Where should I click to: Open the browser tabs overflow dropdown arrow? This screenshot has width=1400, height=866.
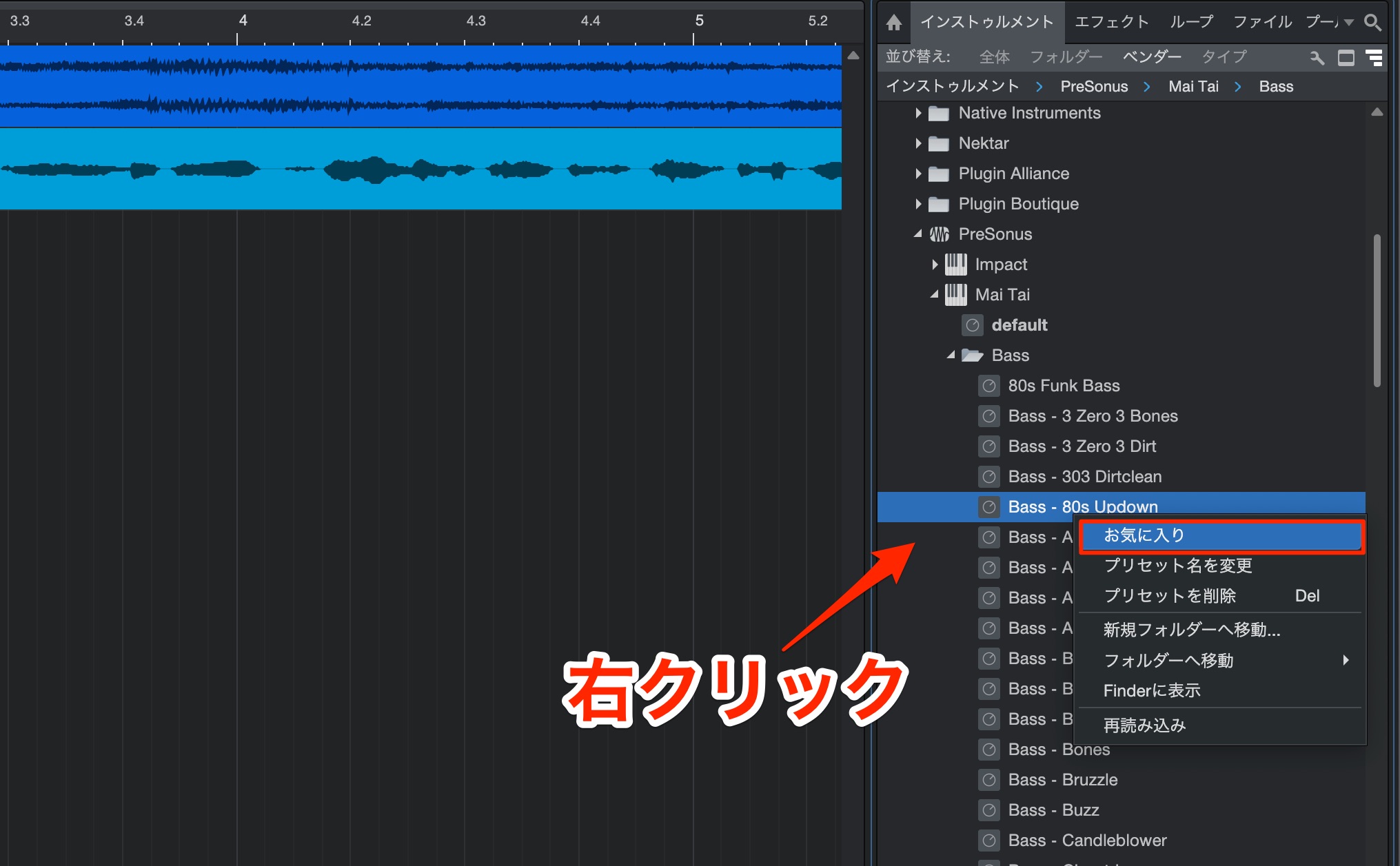click(1348, 23)
